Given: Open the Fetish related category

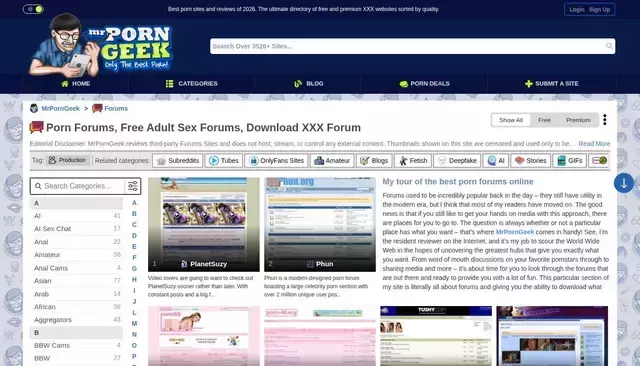Looking at the screenshot, I should pos(413,161).
